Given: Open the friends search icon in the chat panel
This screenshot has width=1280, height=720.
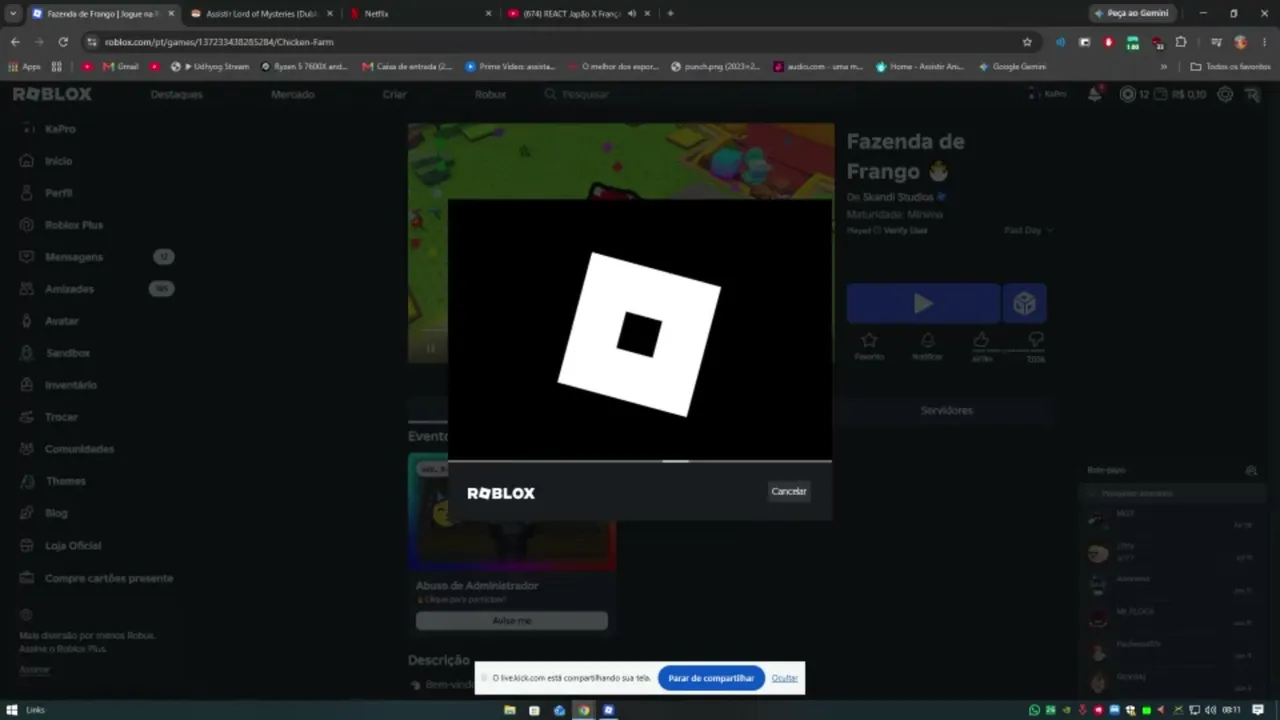Looking at the screenshot, I should [1250, 470].
